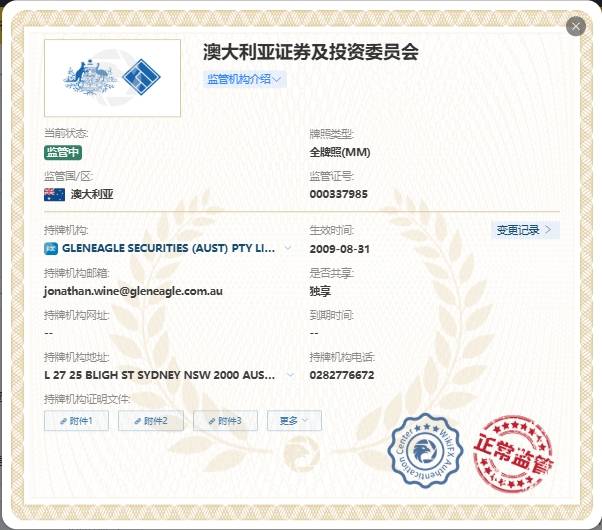Select the address L 27 25 BLIGH ST text

tap(159, 375)
